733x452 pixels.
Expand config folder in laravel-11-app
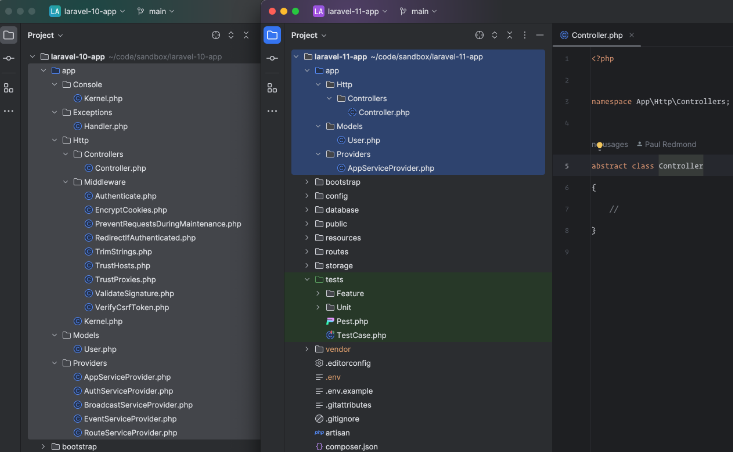307,196
